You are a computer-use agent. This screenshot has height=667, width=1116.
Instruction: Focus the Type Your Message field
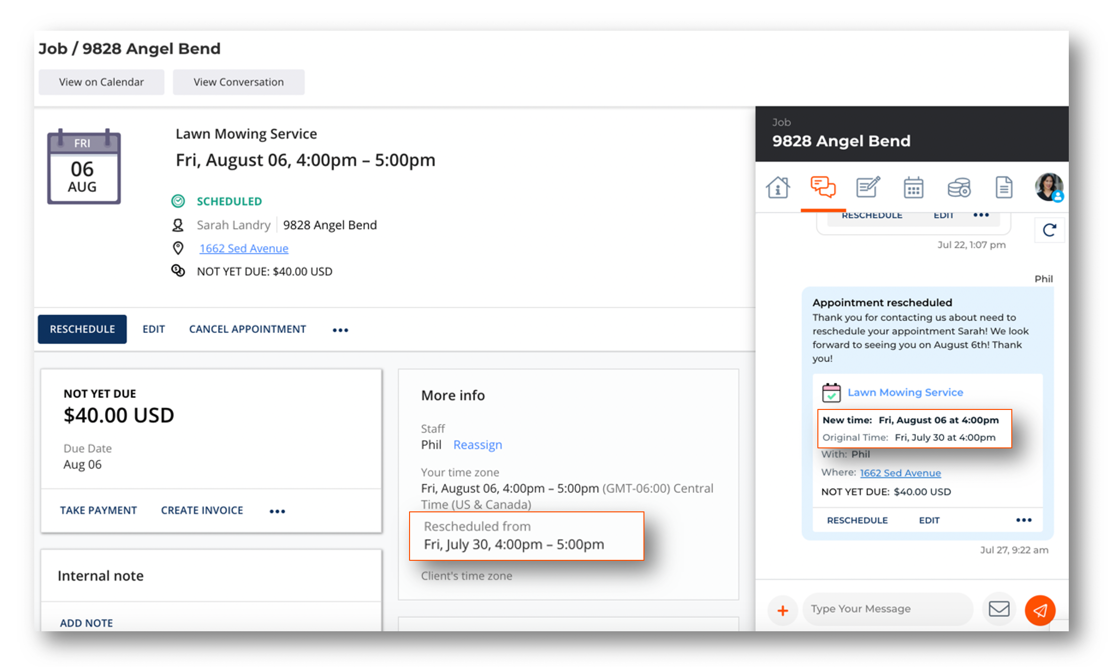tap(886, 609)
